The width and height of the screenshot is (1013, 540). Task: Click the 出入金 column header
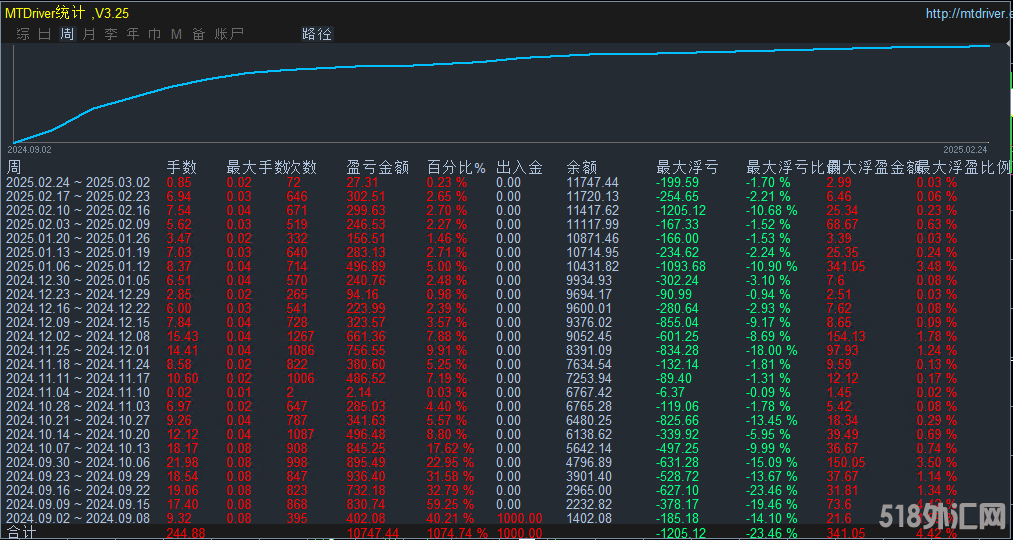(519, 167)
